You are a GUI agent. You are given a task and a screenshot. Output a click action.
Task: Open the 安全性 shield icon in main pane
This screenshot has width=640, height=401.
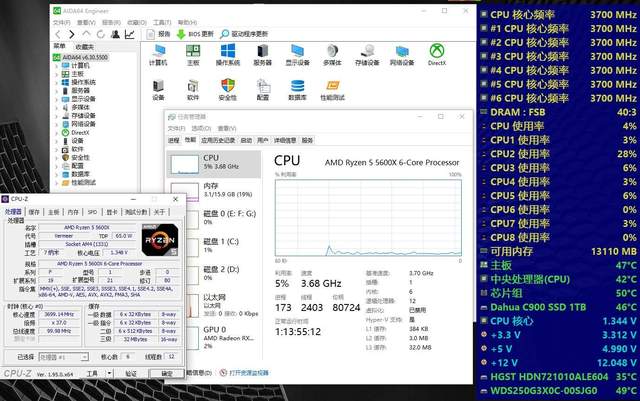[x=228, y=90]
